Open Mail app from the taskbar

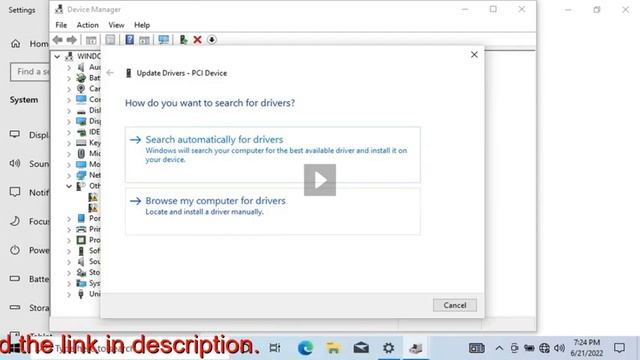(x=361, y=348)
